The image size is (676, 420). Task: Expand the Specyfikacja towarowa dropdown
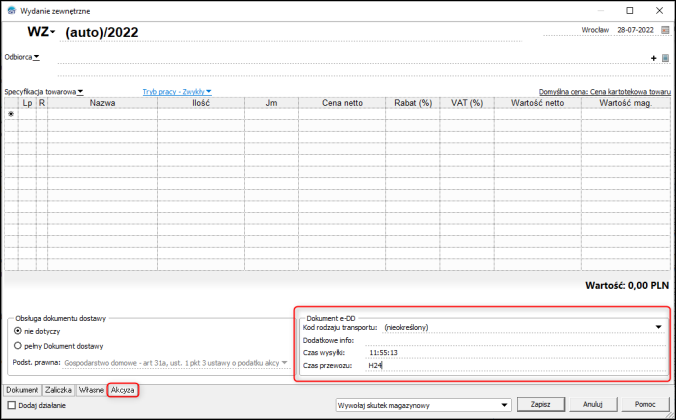coord(80,92)
